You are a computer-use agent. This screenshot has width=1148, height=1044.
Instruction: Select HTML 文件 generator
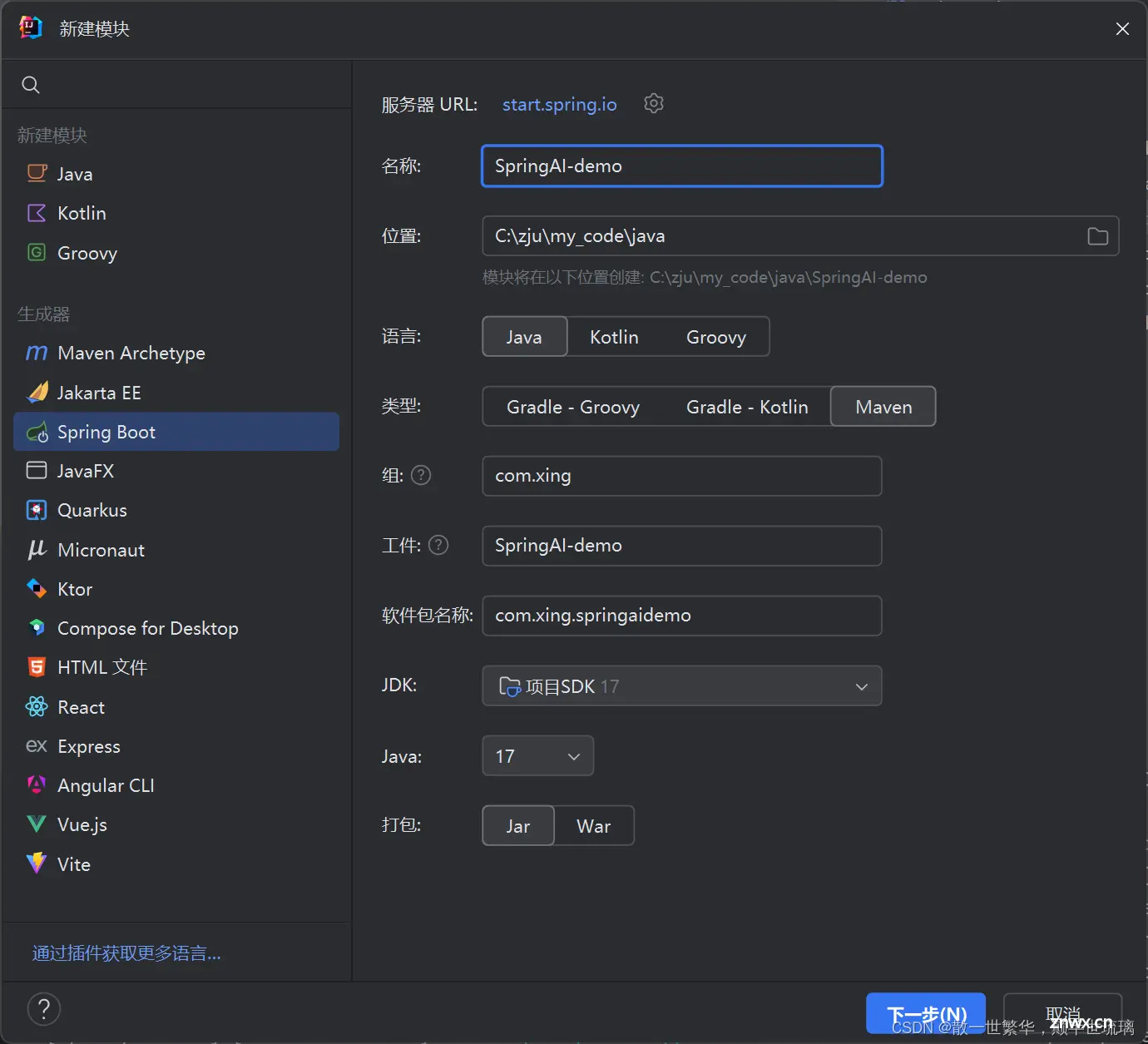click(176, 667)
